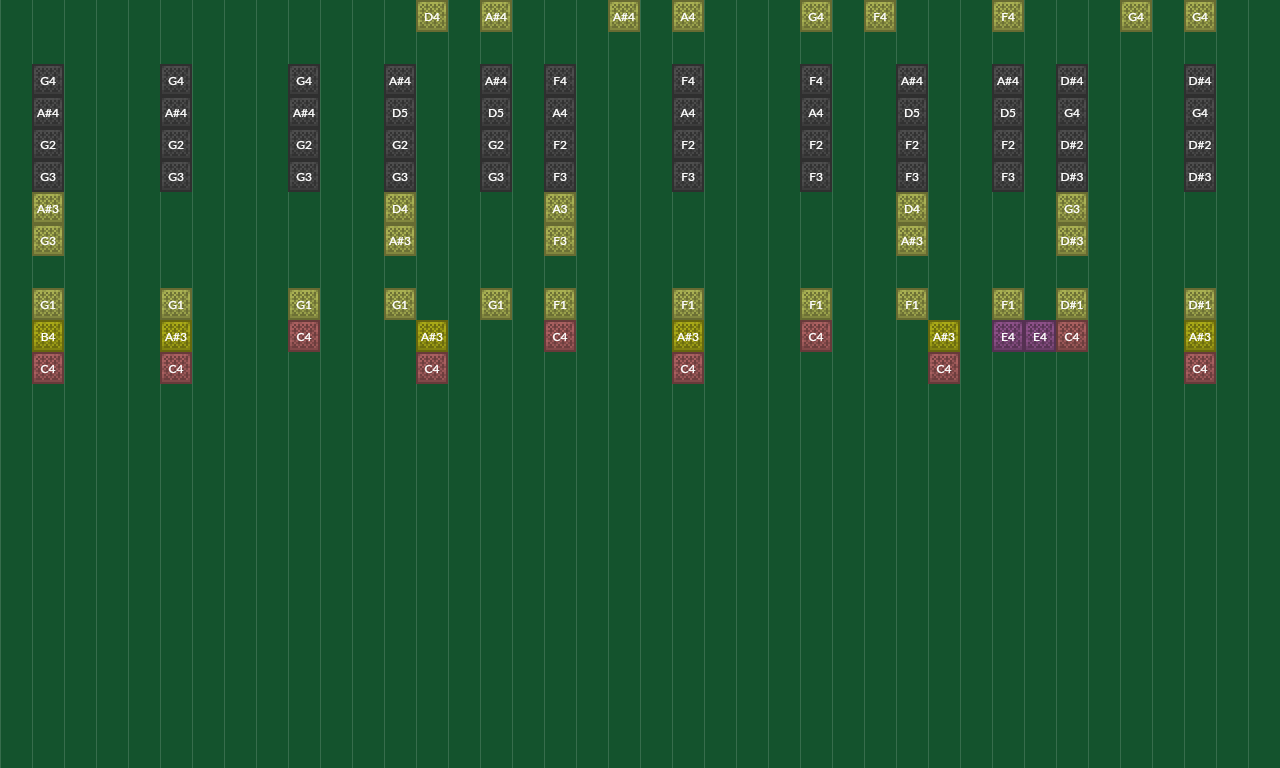Toggle the leftmost purple E4 note
The image size is (1280, 768).
click(1008, 336)
